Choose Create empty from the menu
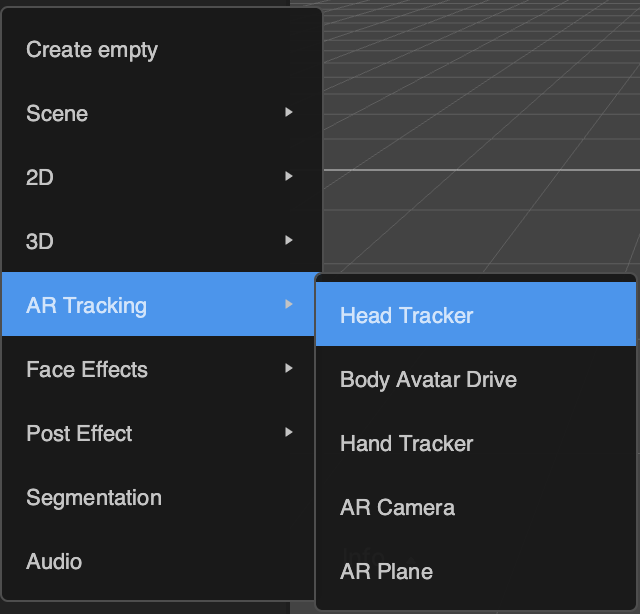640x614 pixels. point(162,50)
